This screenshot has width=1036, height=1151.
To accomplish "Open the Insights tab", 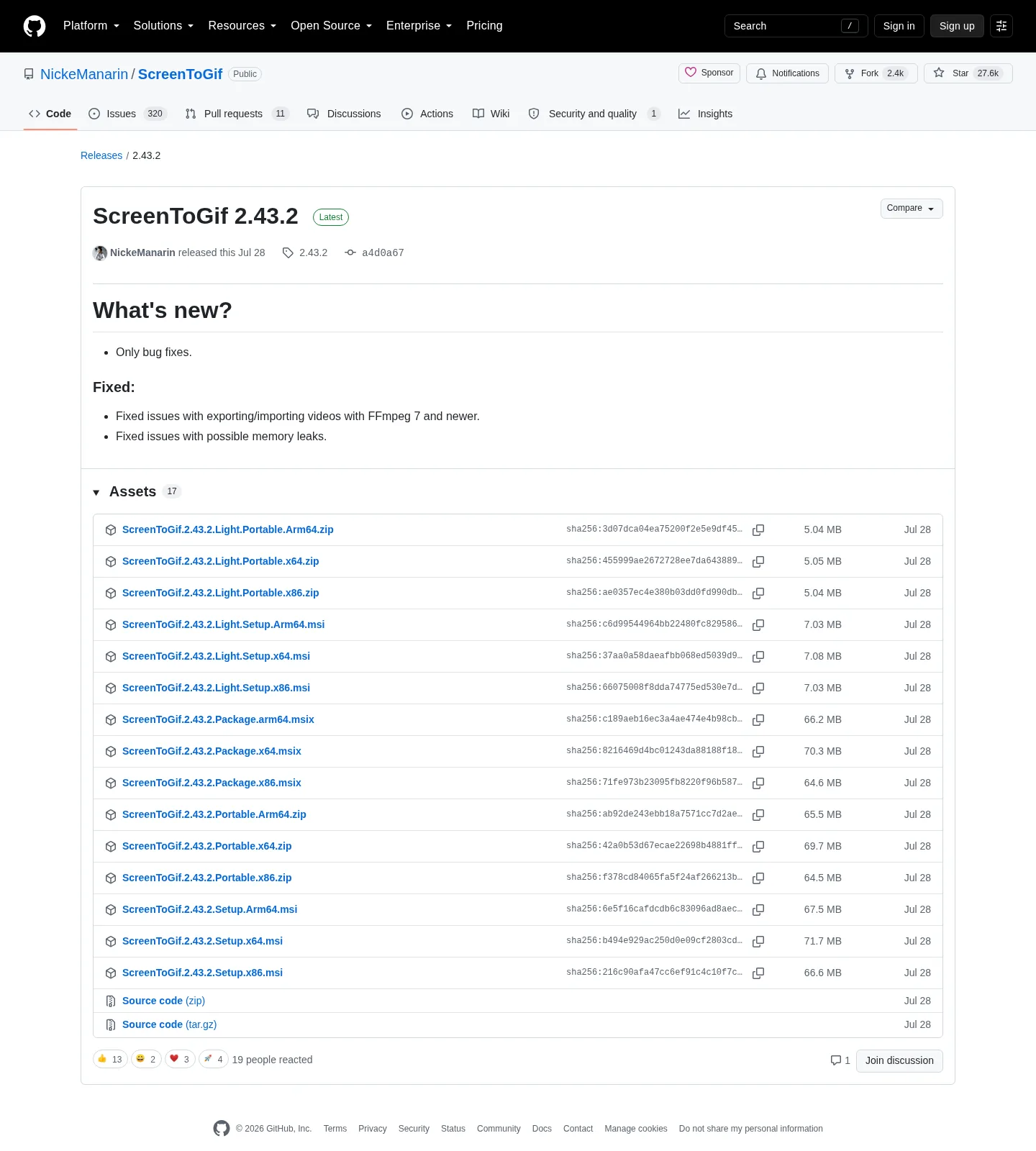I will [x=706, y=114].
